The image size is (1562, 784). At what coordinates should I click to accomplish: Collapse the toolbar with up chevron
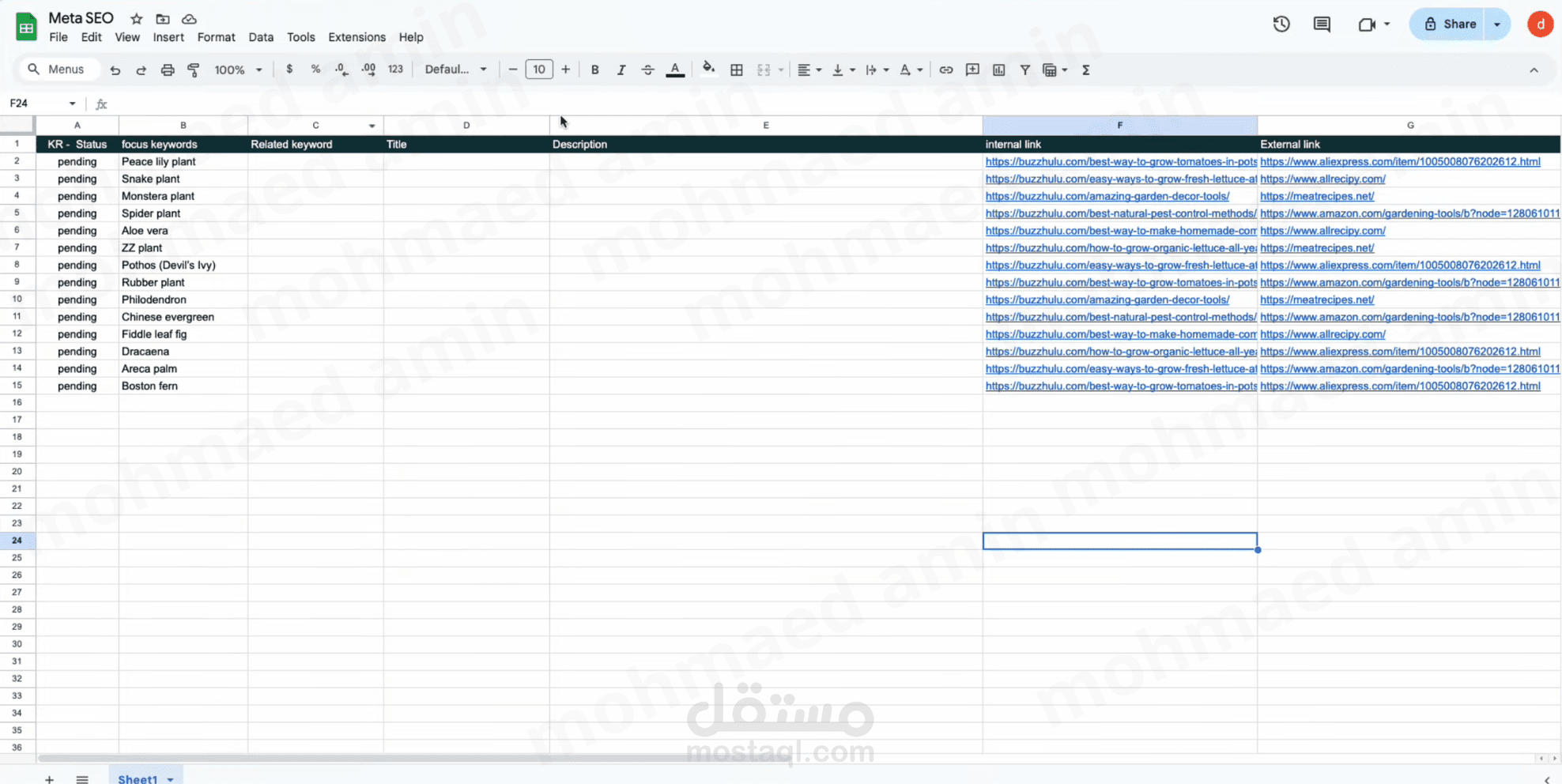[1534, 70]
